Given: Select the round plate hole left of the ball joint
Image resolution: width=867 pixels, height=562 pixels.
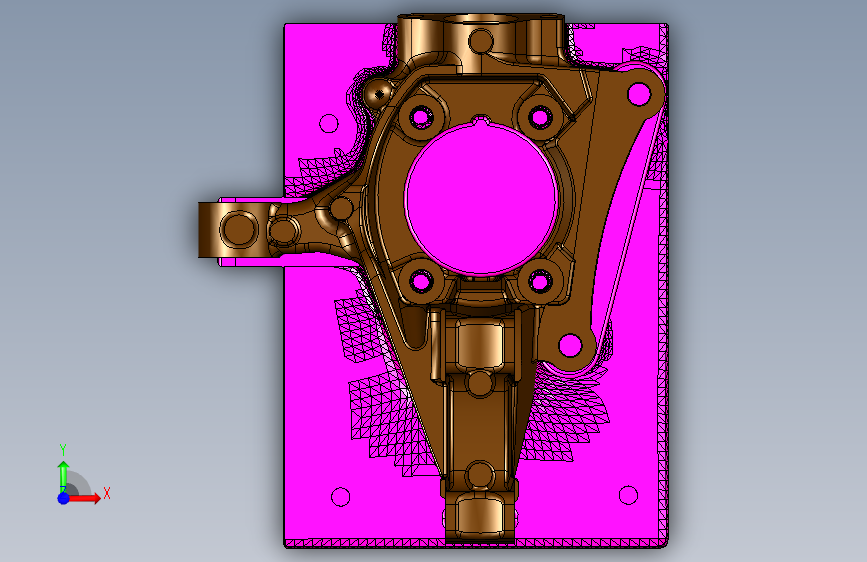Looking at the screenshot, I should tap(329, 123).
